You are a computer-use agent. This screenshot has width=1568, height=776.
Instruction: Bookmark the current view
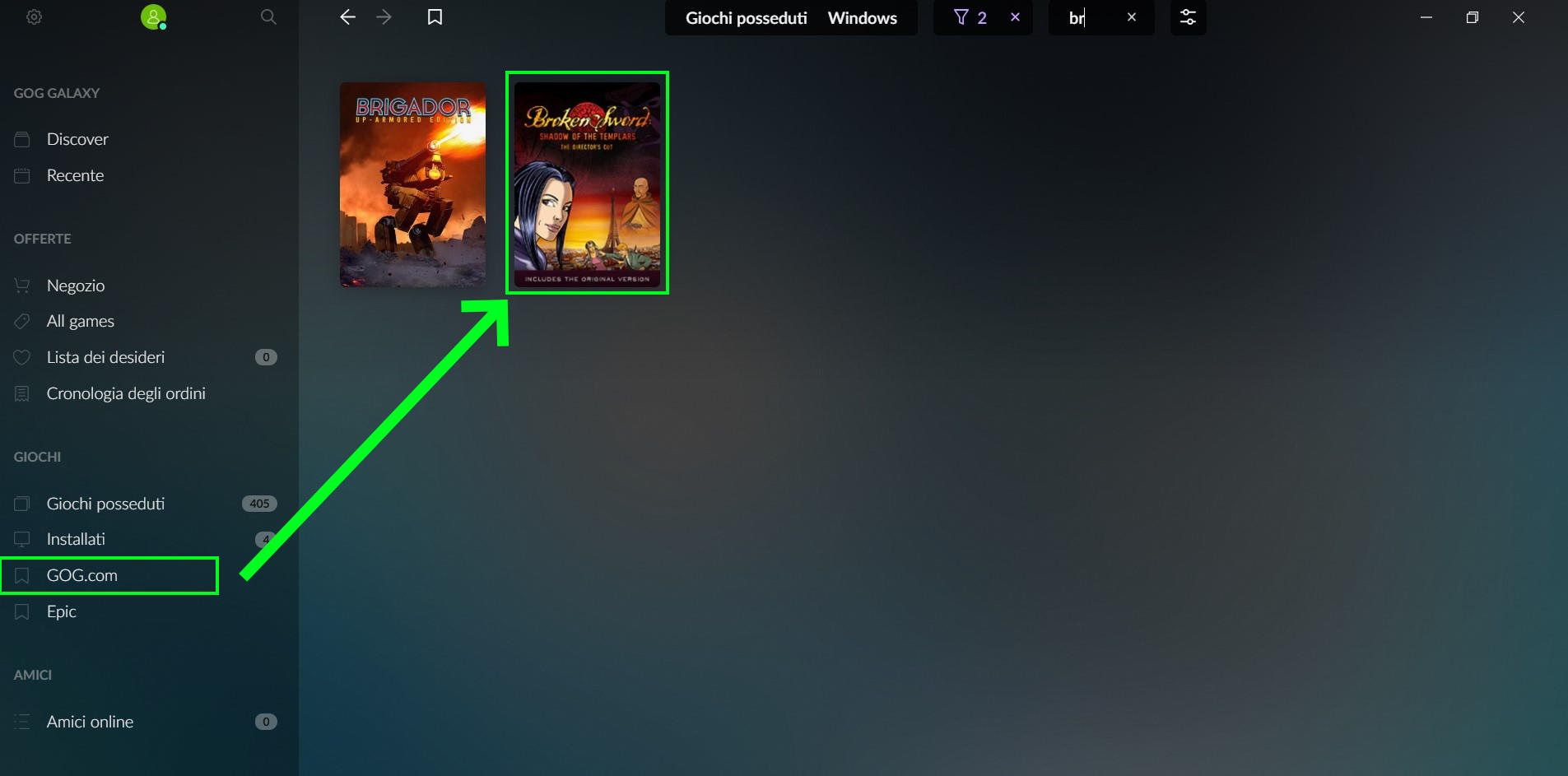(435, 17)
